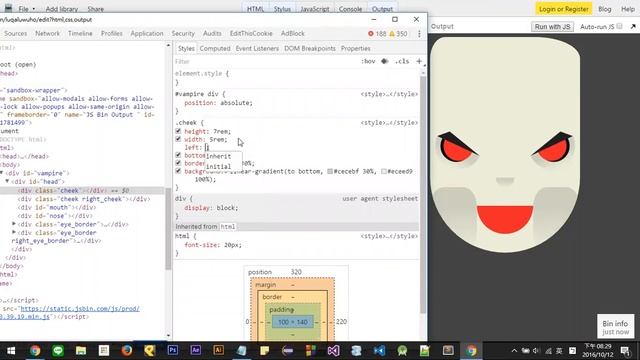Open the Bin info button
Viewport: 640px width, 360px height.
(x=616, y=327)
